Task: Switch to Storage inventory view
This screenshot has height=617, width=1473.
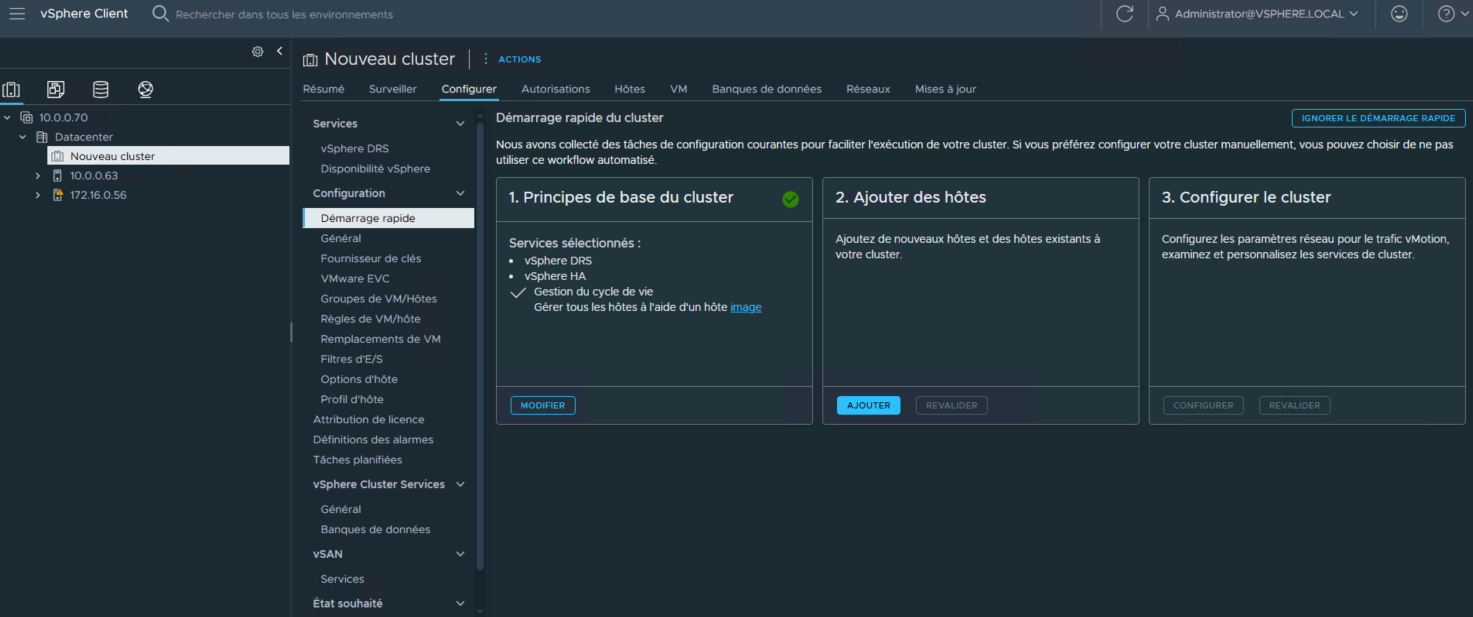Action: 101,90
